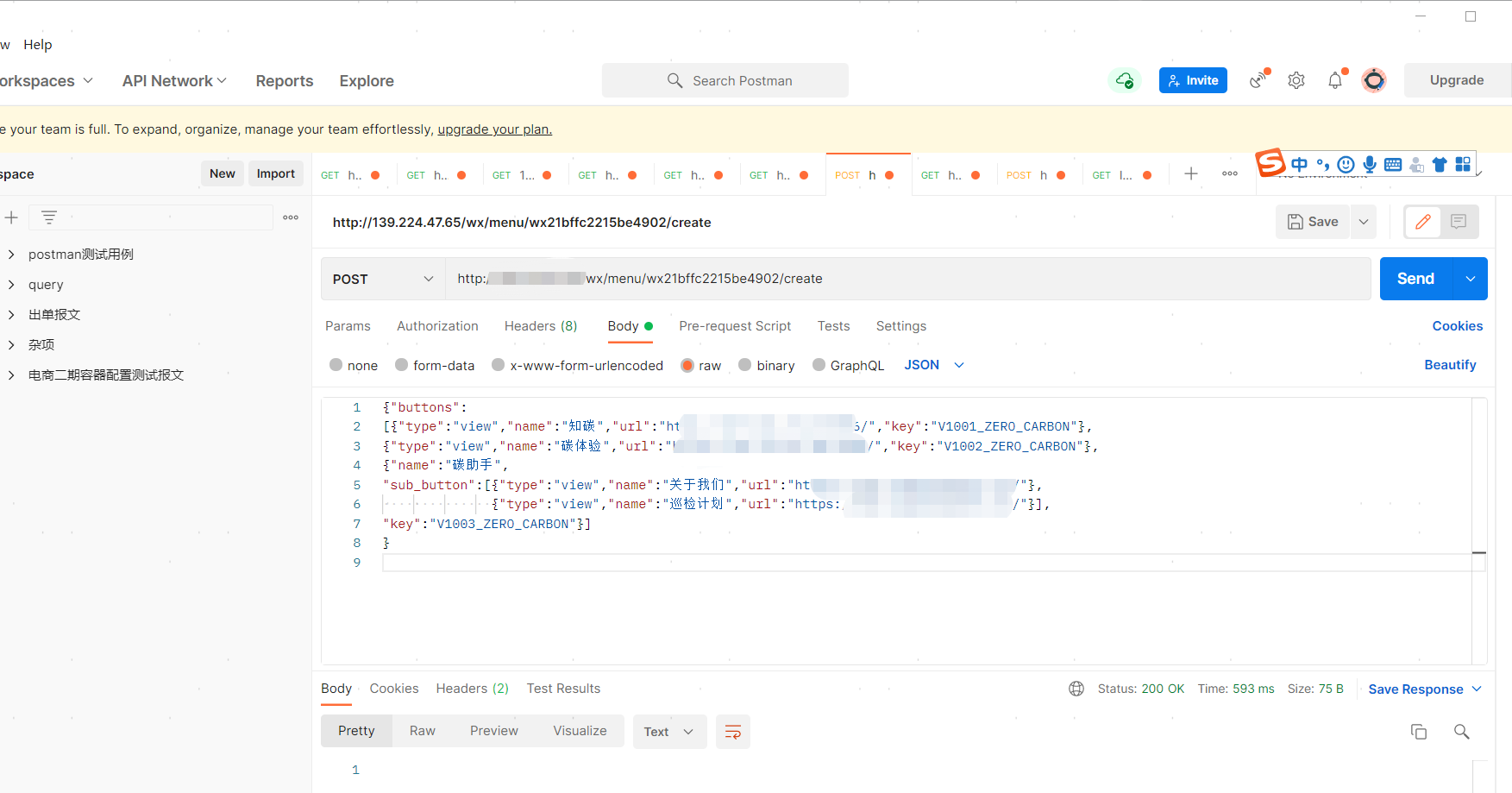Open the Send button dropdown arrow

coord(1471,279)
